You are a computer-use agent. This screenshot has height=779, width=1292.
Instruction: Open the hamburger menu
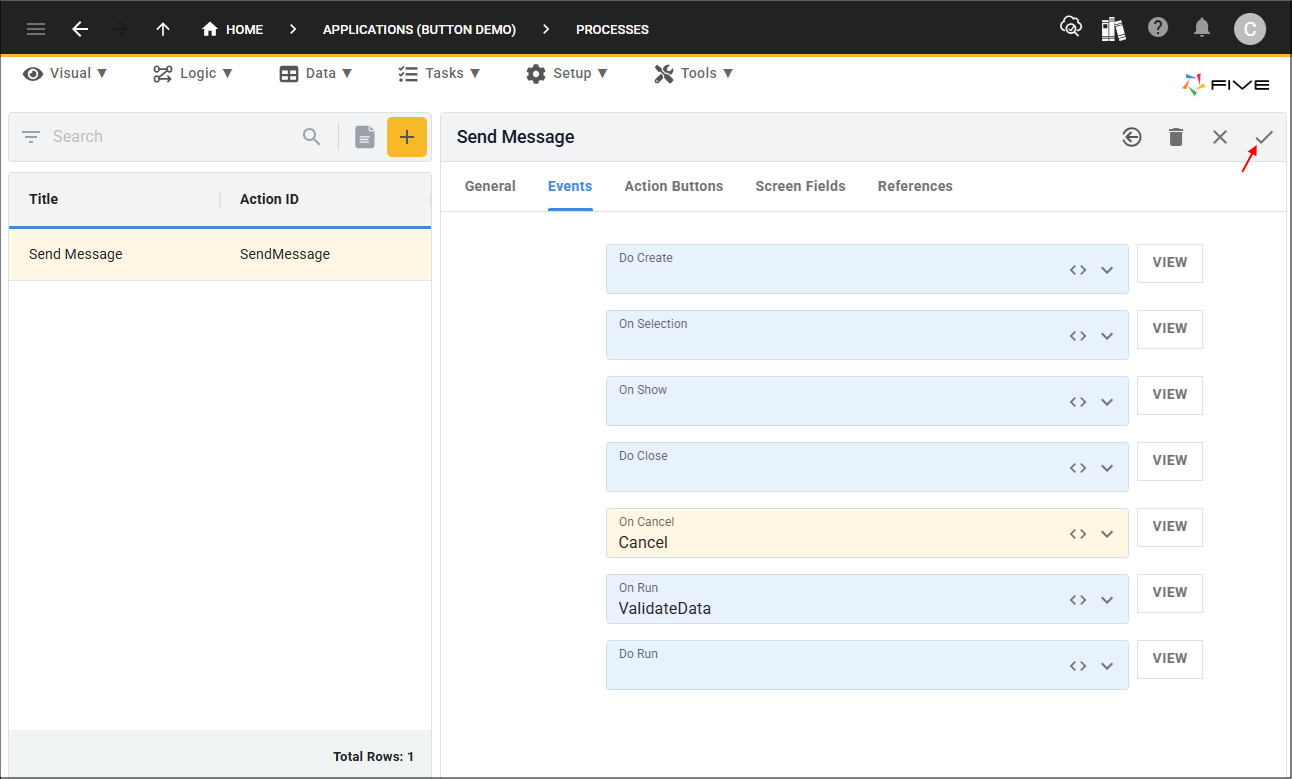tap(36, 29)
